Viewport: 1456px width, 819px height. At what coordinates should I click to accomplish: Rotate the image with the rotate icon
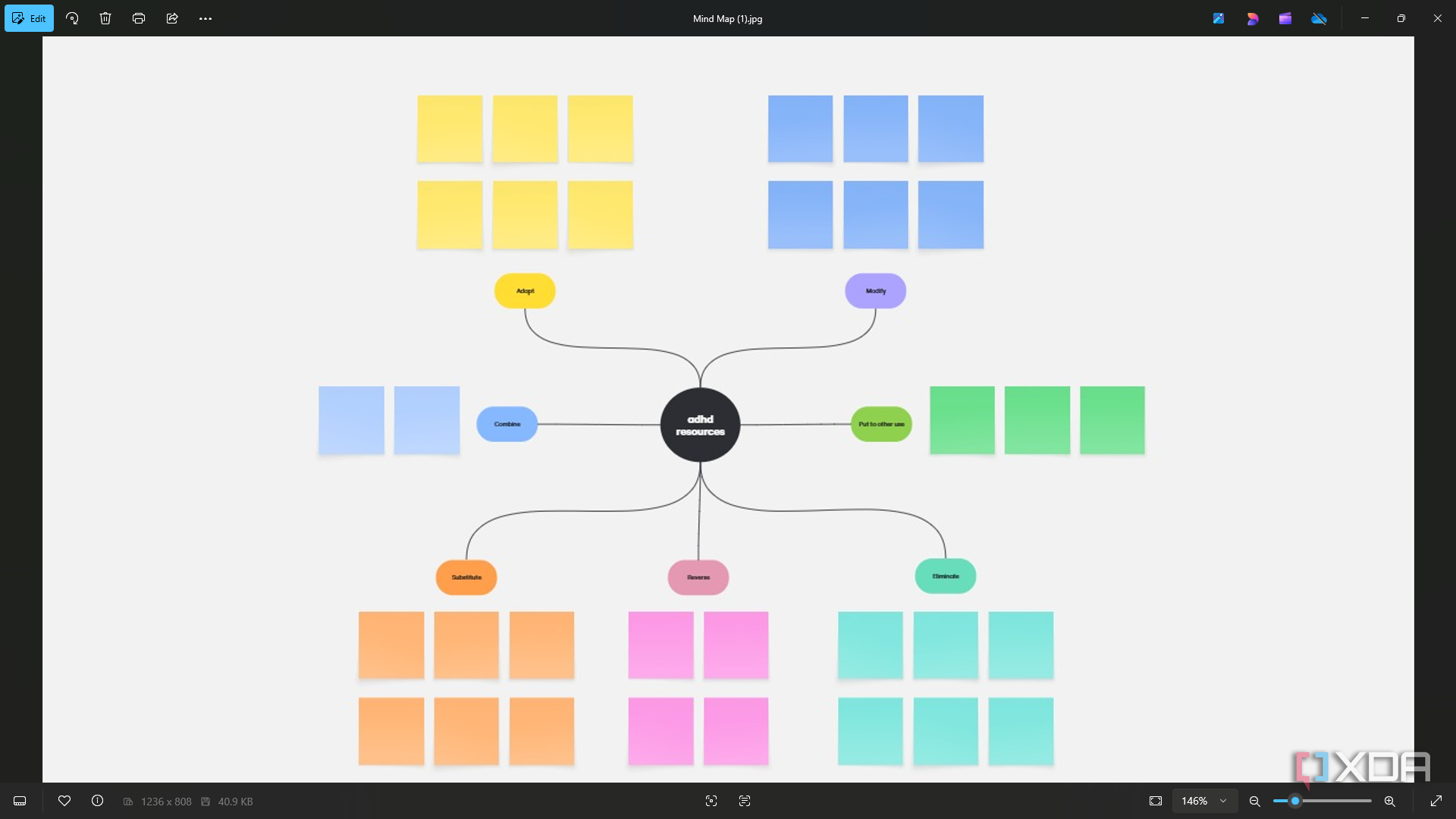72,18
